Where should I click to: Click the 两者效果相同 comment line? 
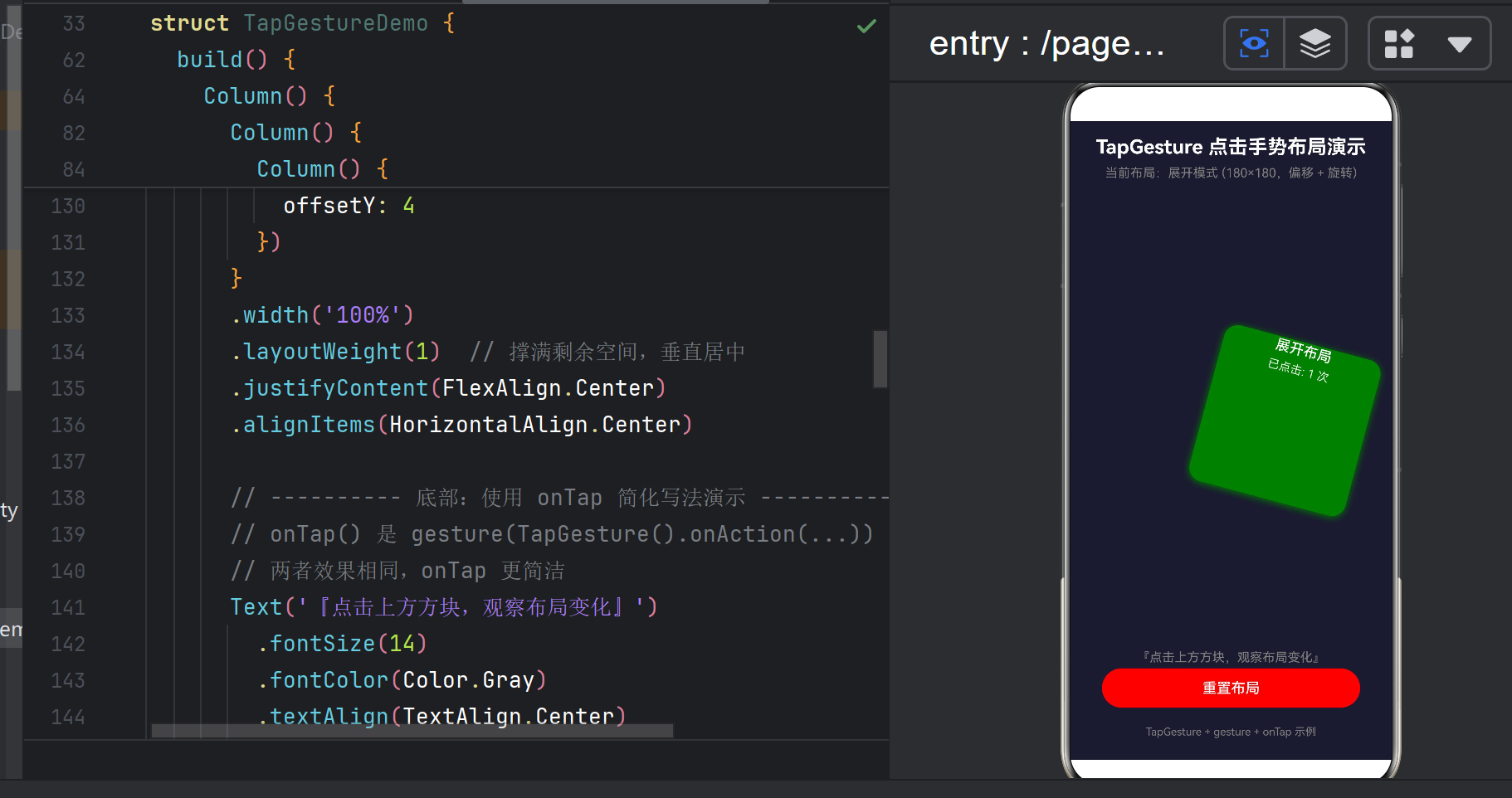click(398, 571)
